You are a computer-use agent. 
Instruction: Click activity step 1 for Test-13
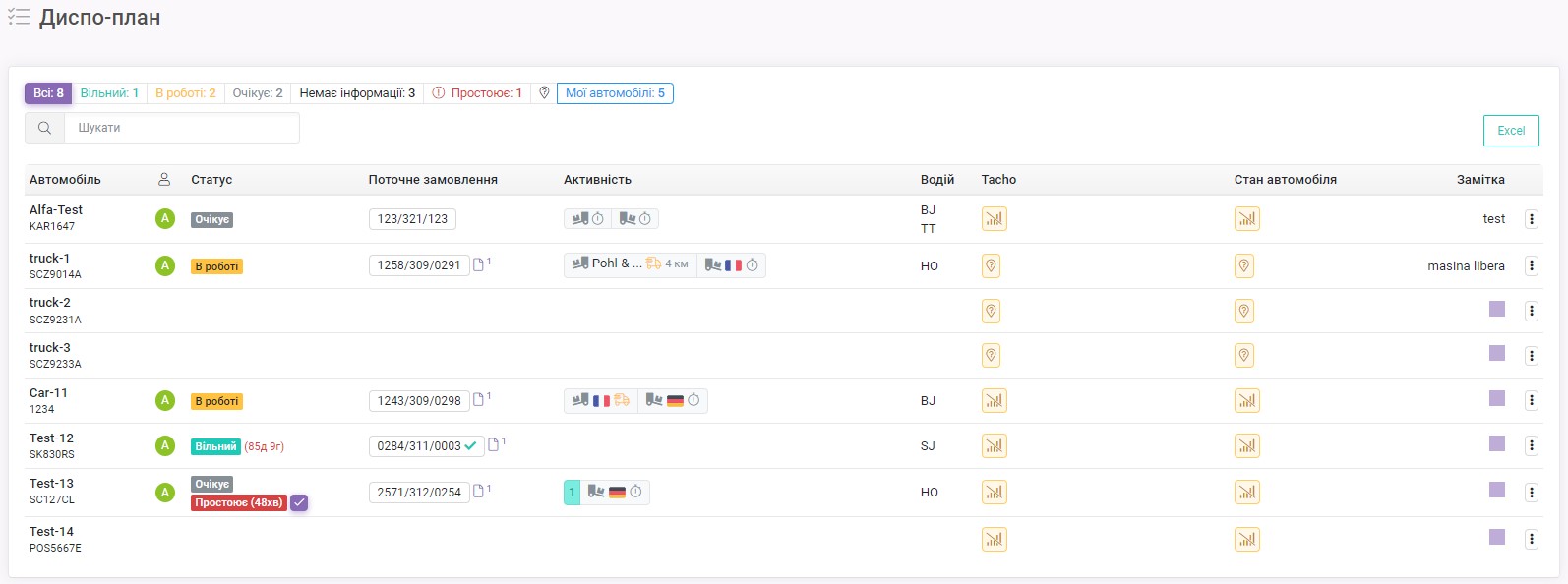click(x=572, y=493)
